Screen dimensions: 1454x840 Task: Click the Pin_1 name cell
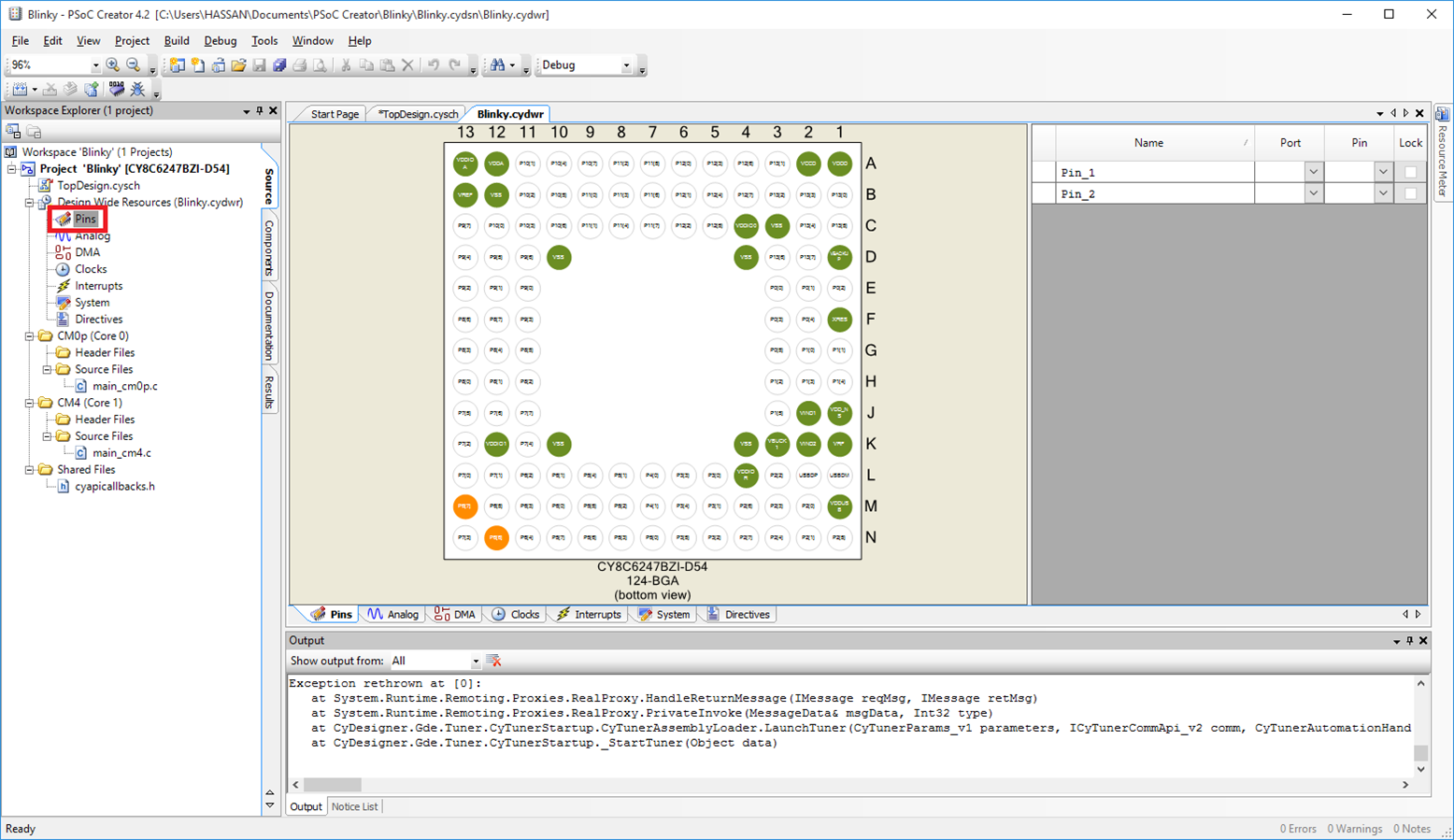tap(1155, 172)
